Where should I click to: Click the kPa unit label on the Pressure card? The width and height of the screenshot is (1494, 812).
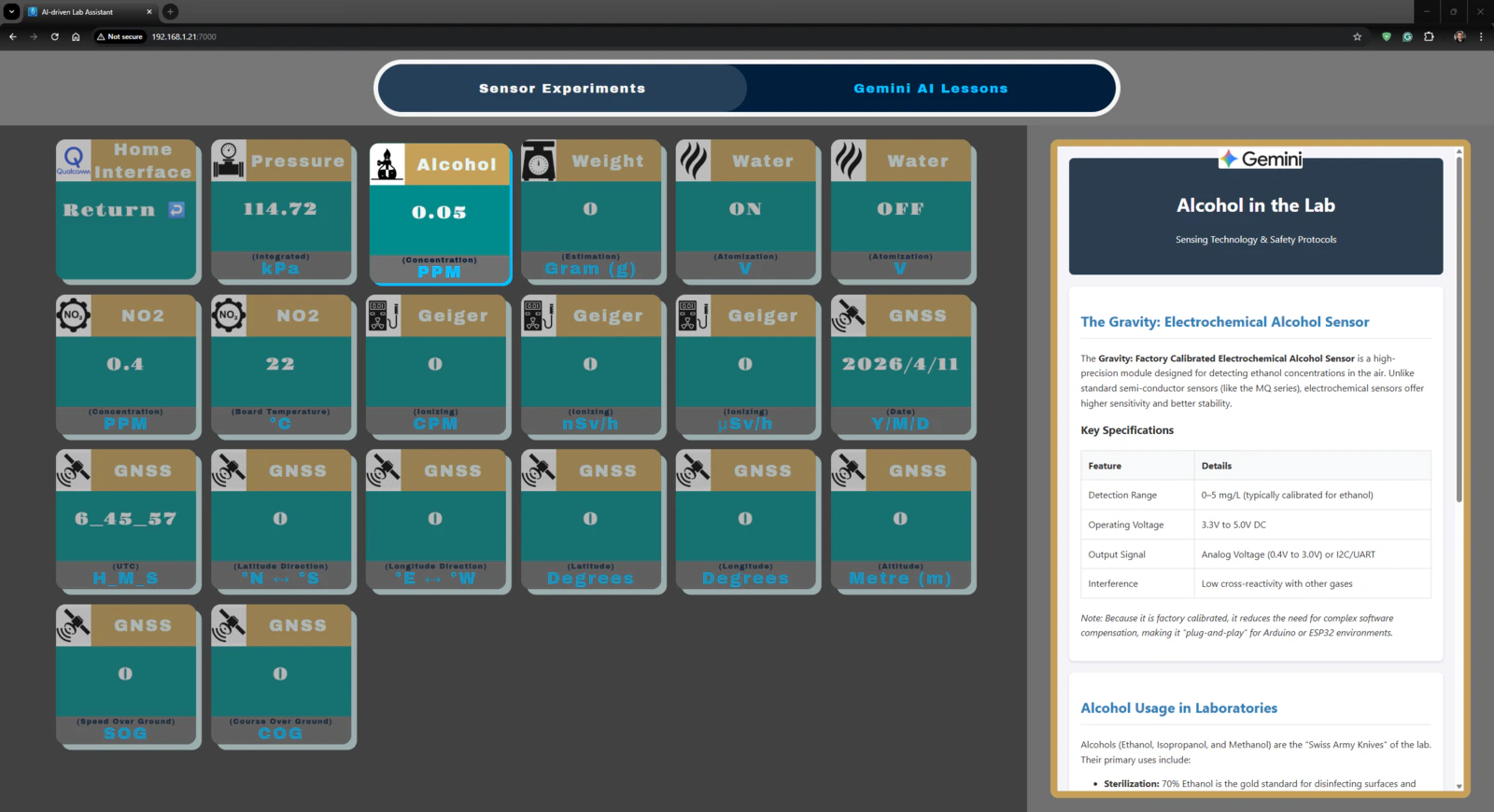pyautogui.click(x=280, y=269)
